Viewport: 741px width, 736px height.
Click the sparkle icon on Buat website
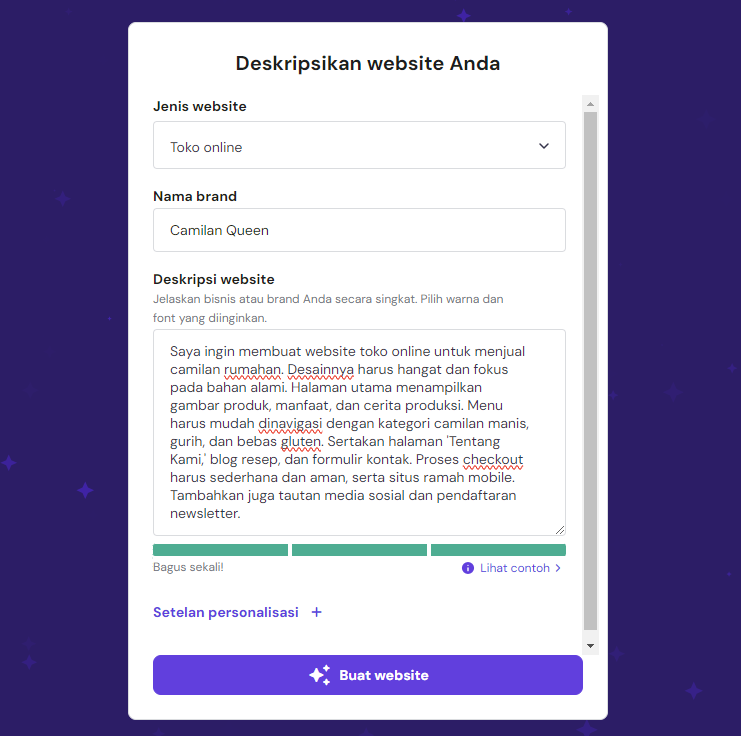coord(319,675)
